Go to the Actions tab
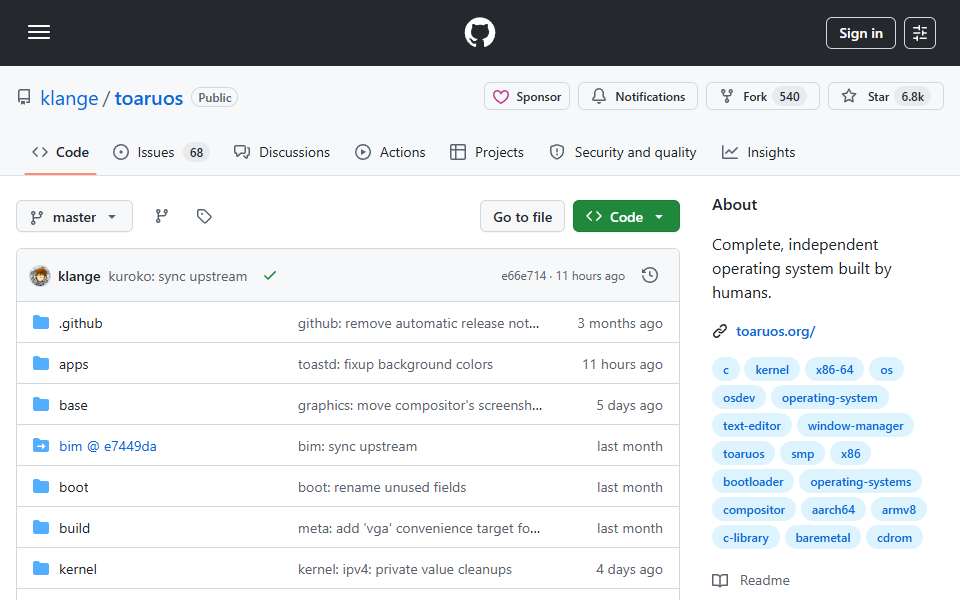 390,152
